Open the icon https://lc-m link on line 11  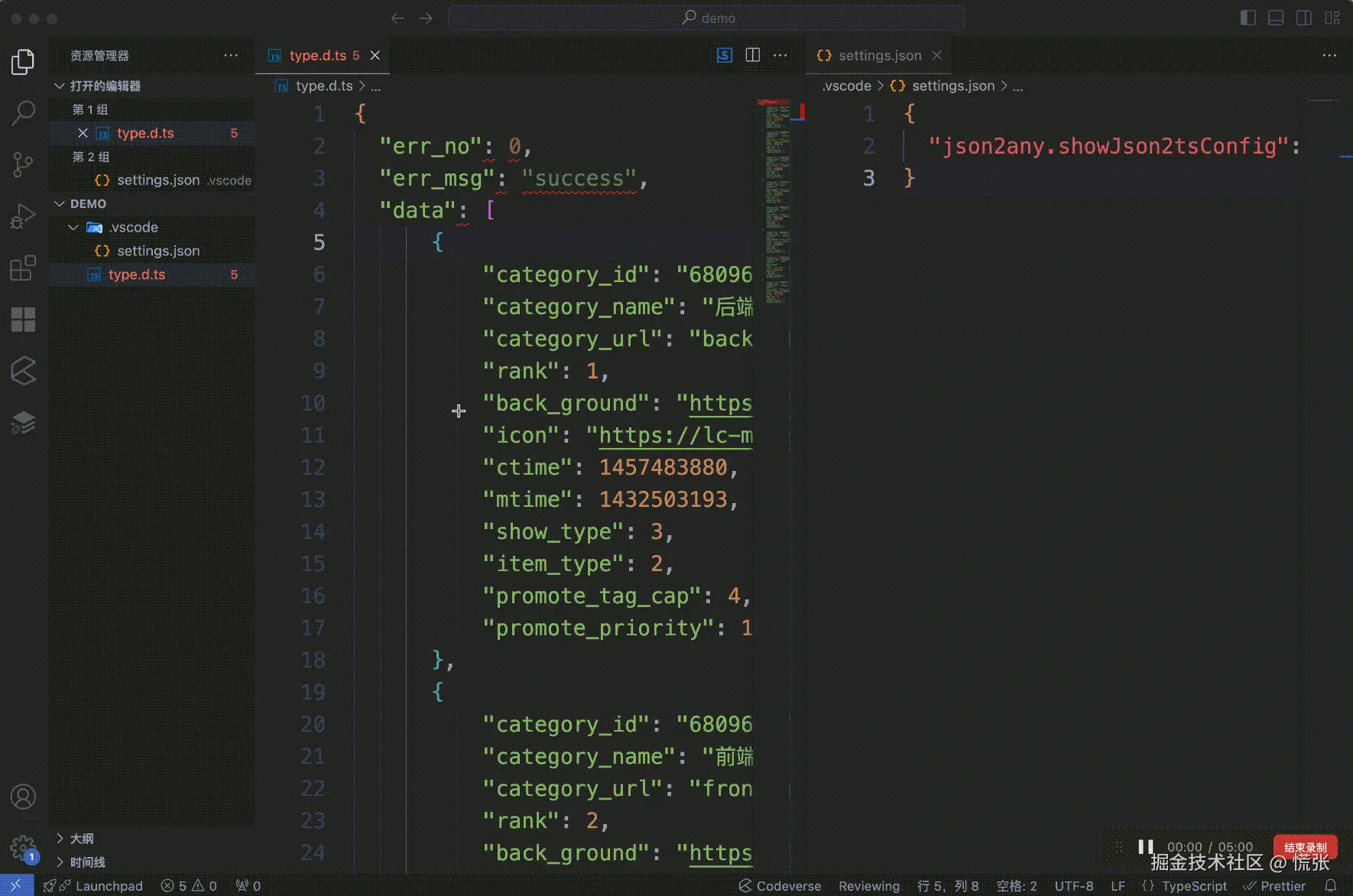(x=676, y=435)
